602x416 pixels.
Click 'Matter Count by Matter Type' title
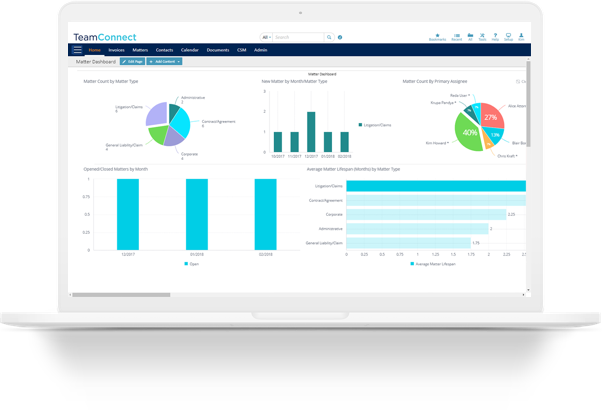(x=111, y=81)
